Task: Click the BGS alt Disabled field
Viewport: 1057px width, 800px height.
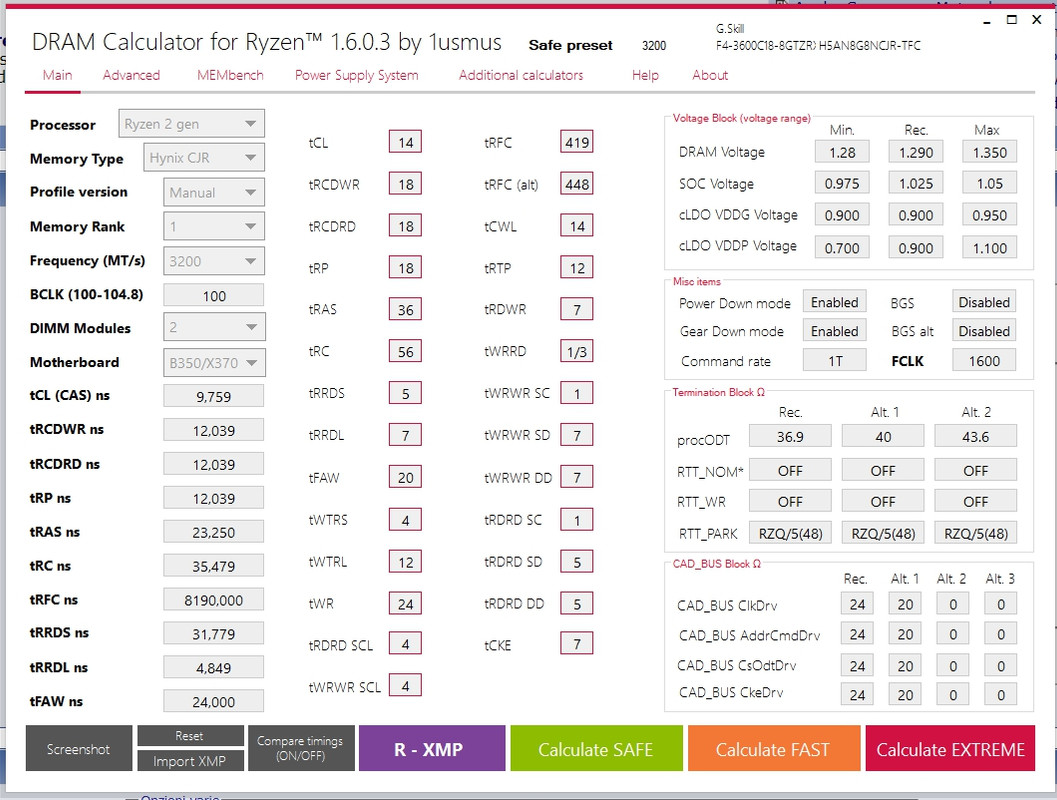Action: tap(984, 331)
